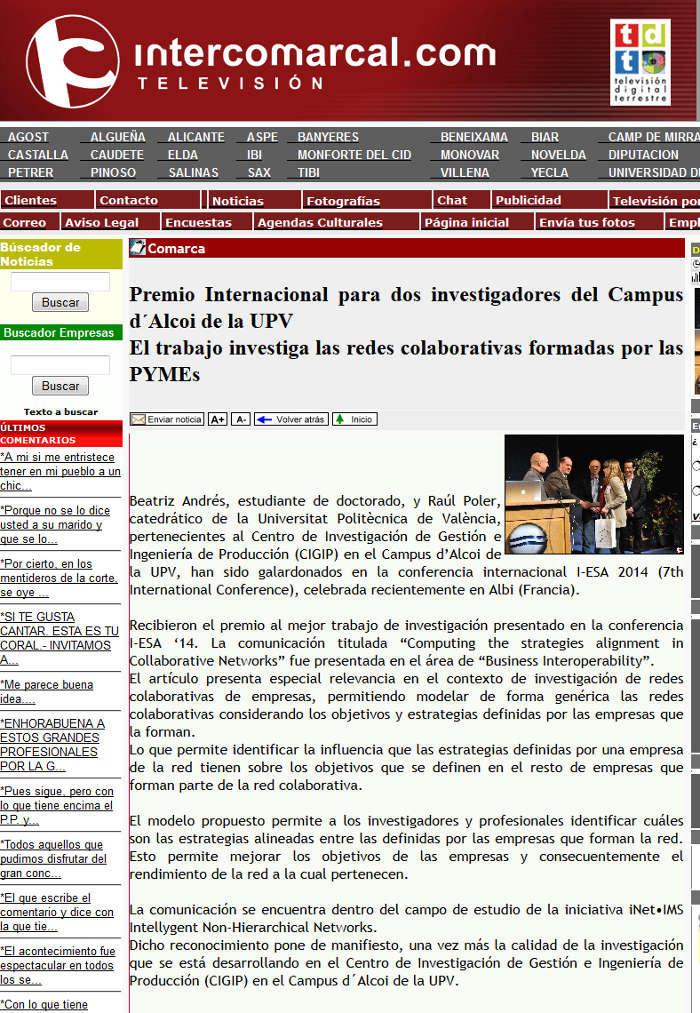Click the Alicante town link
Image resolution: width=700 pixels, height=1013 pixels.
(196, 137)
